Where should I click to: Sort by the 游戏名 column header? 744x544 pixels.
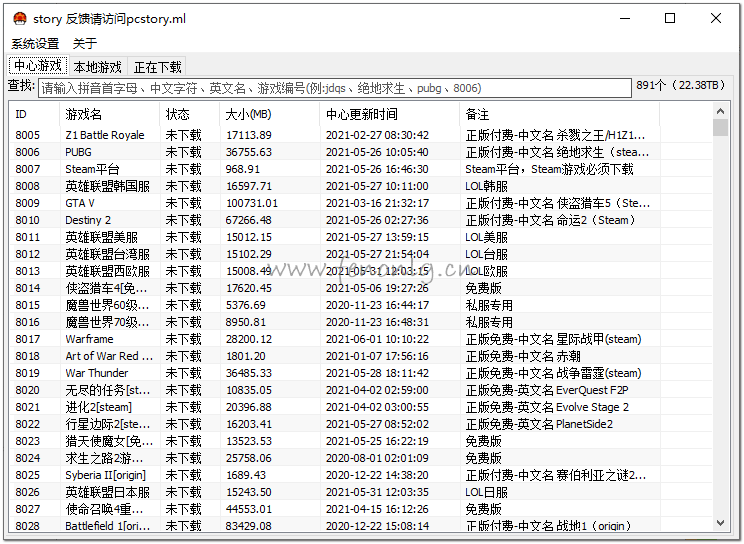pyautogui.click(x=110, y=114)
